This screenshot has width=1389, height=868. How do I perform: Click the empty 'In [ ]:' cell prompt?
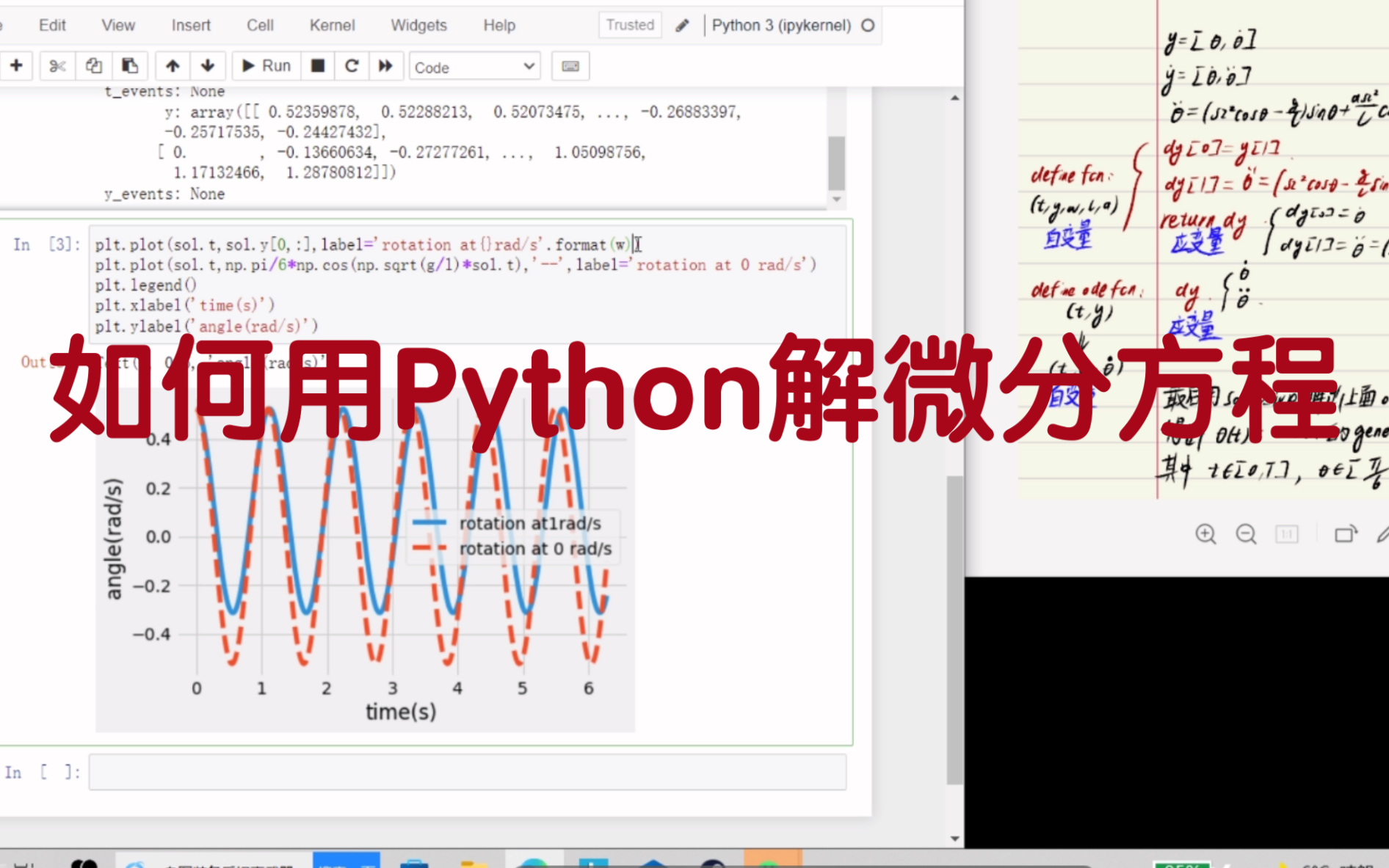click(x=43, y=772)
